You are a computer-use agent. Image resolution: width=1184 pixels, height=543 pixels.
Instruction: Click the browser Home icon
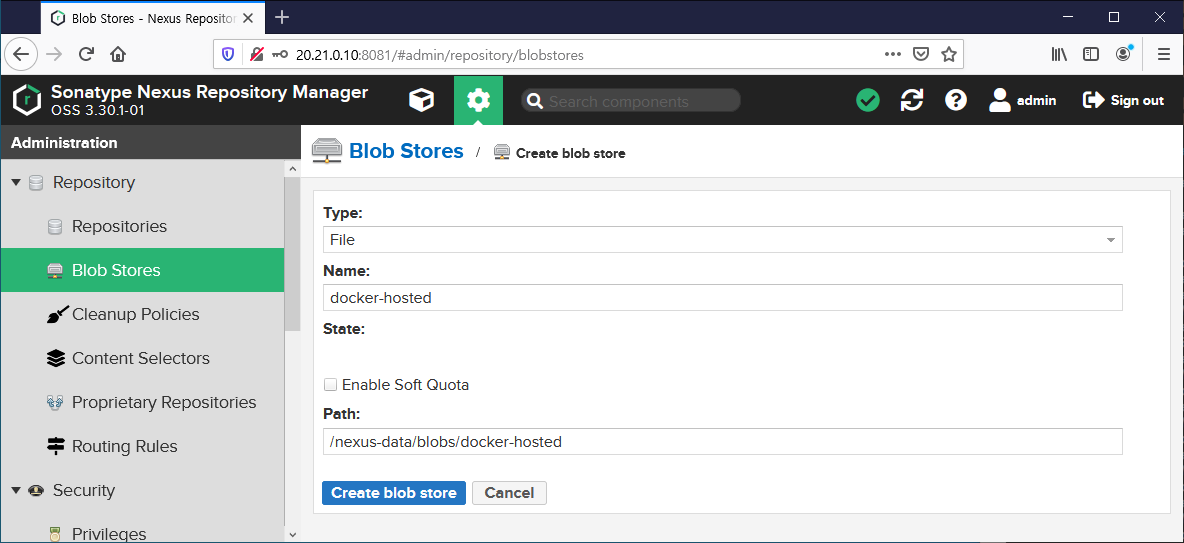pyautogui.click(x=118, y=54)
